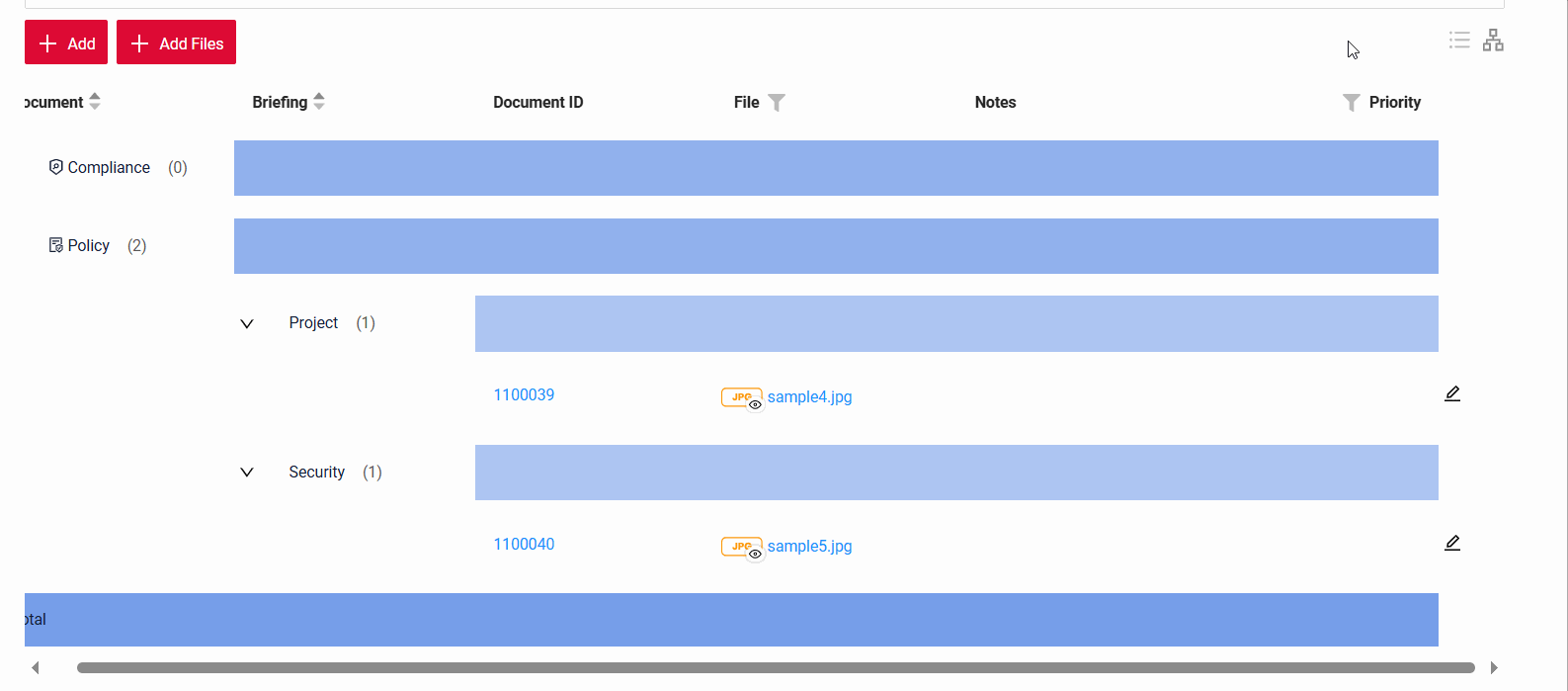Edit the sample4.jpg row with pencil icon

(1451, 394)
